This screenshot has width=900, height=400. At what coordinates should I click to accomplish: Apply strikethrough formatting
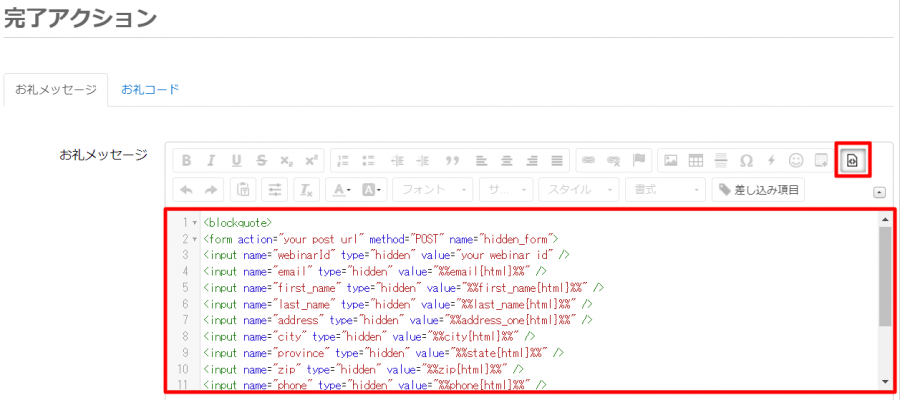(x=261, y=161)
